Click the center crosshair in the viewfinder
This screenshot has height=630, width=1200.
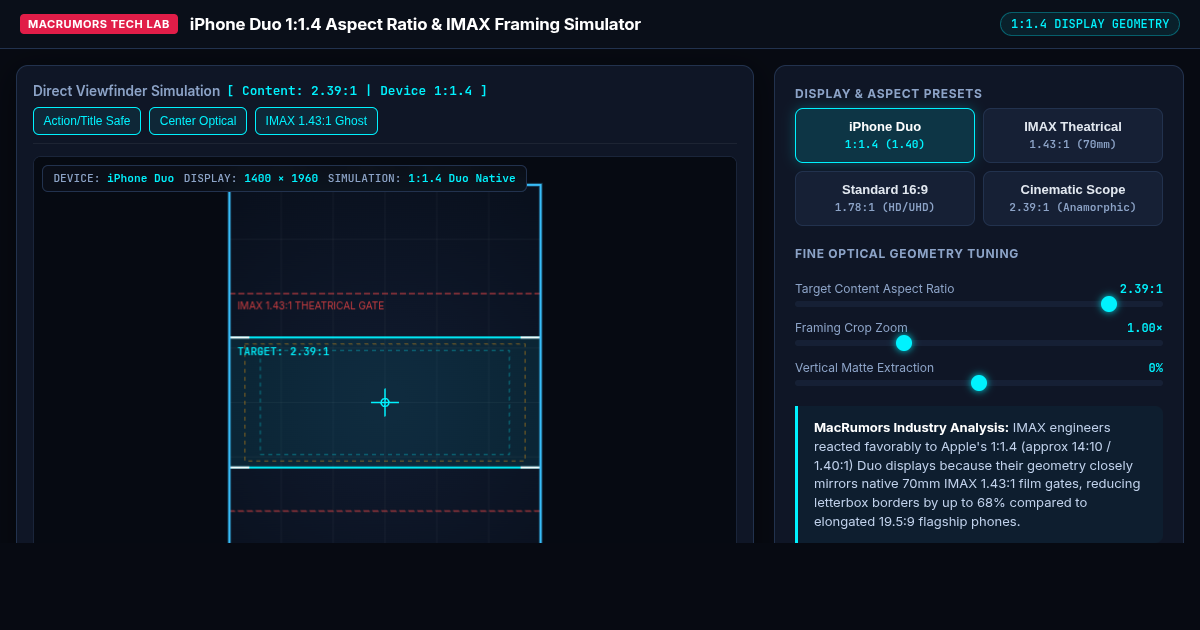385,402
